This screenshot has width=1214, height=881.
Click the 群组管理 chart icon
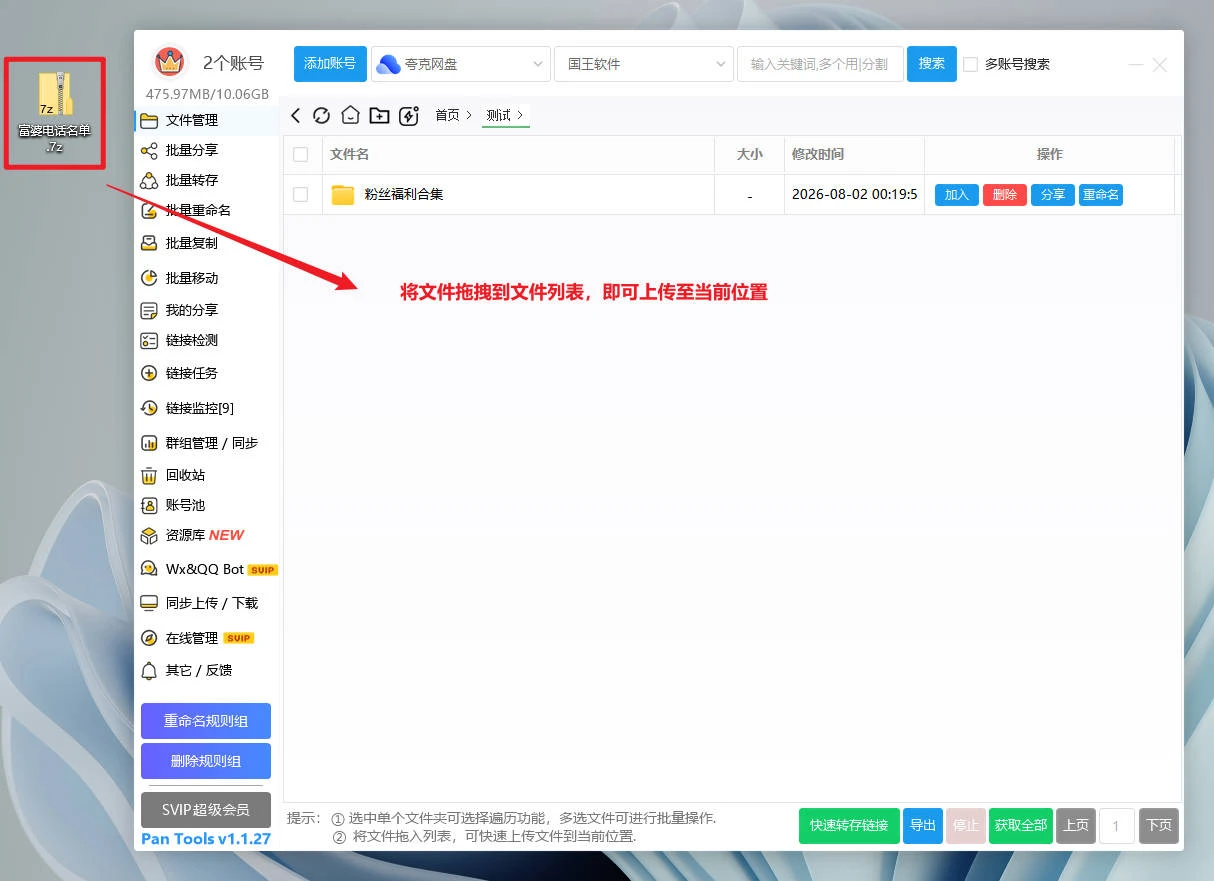(149, 443)
